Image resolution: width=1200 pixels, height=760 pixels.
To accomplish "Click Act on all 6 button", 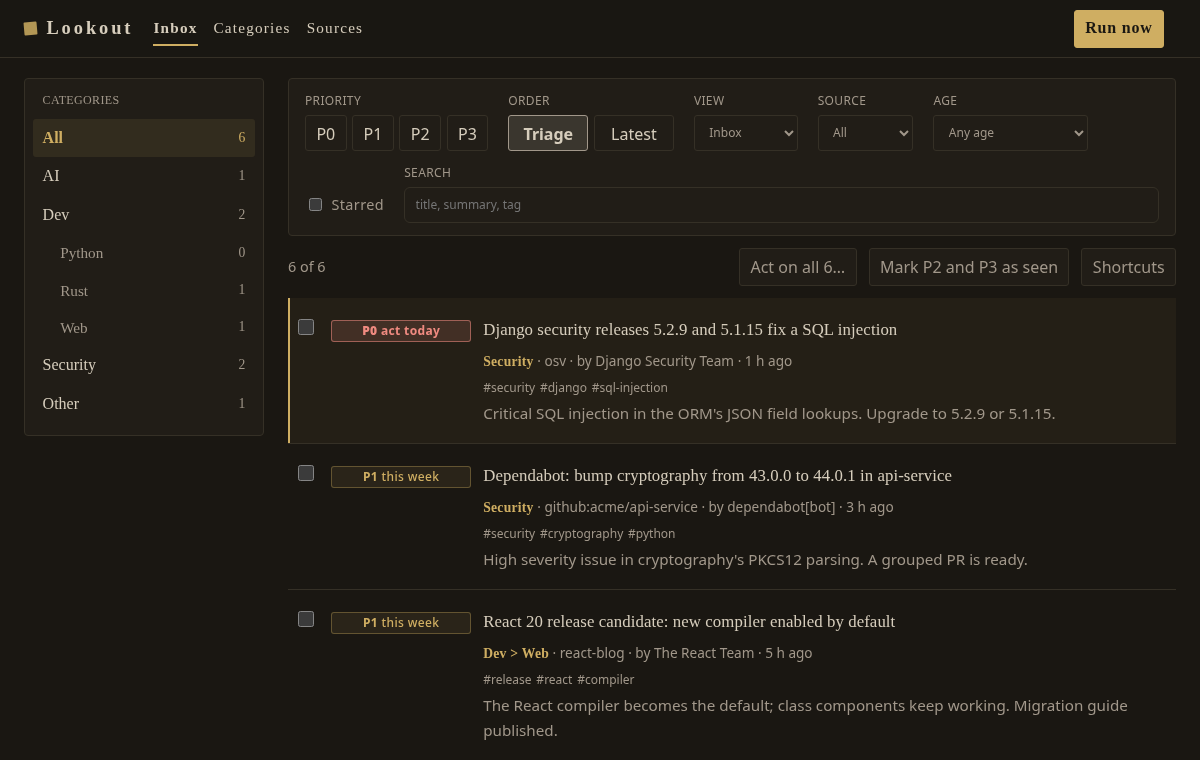I will pyautogui.click(x=798, y=267).
